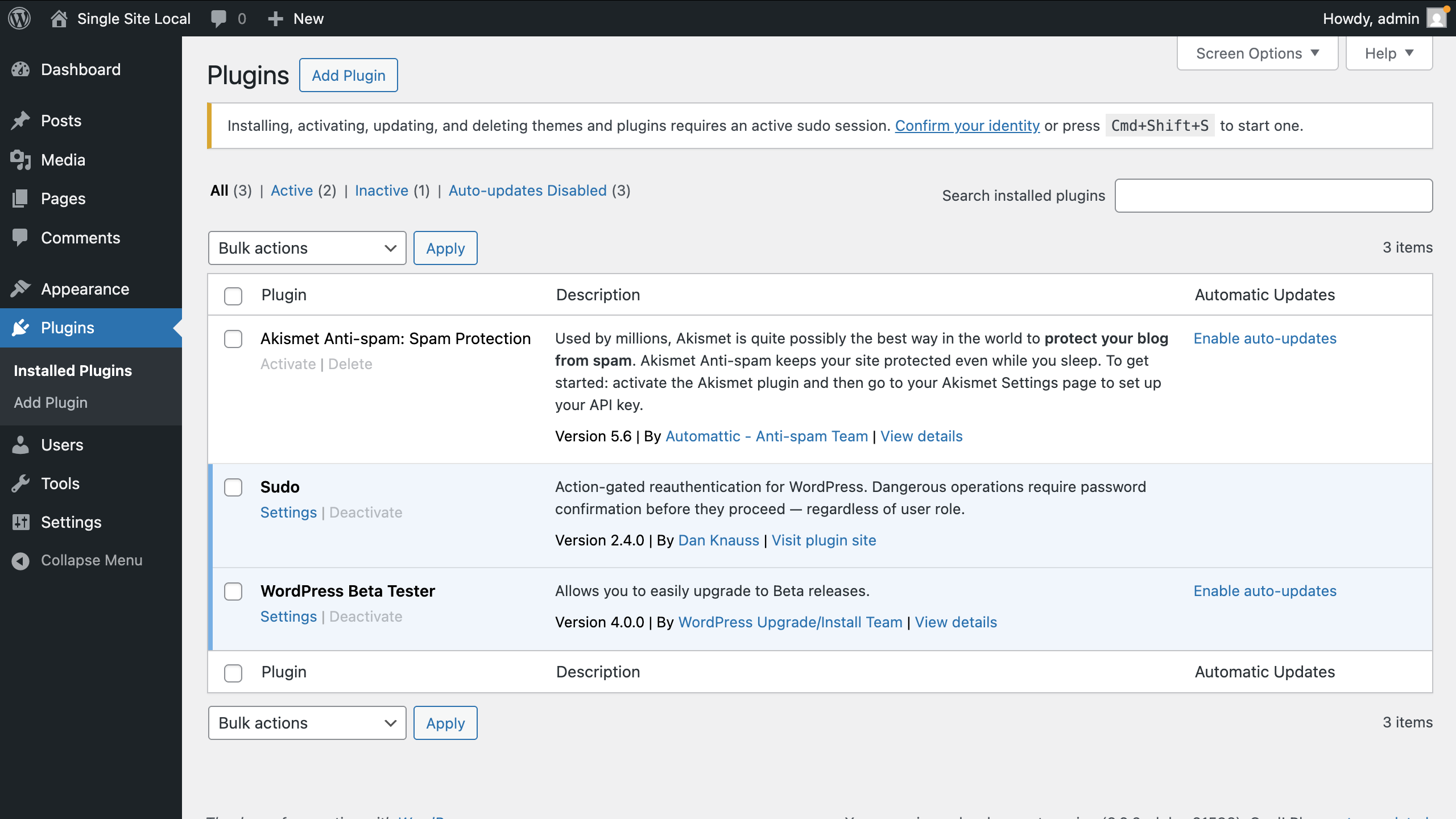This screenshot has width=1456, height=819.
Task: Click the Settings sliders icon
Action: [20, 522]
